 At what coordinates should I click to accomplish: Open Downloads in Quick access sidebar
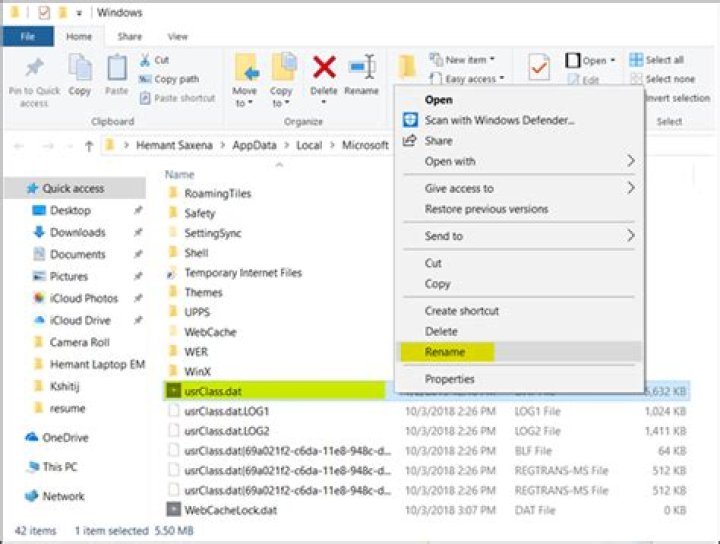click(77, 232)
